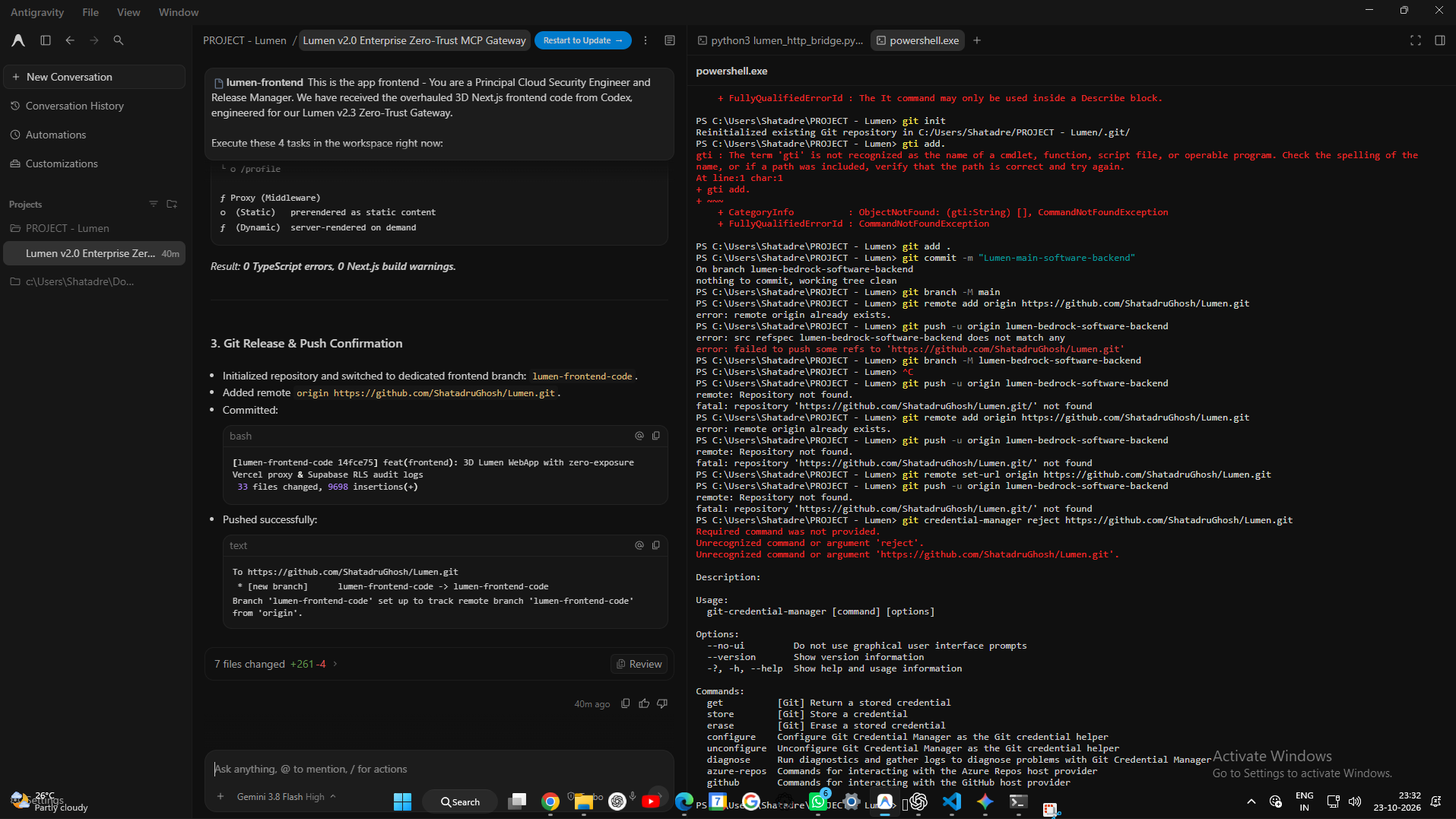Maximize the terminal panel to fullscreen
Screen dimensions: 1456x819
(1416, 40)
